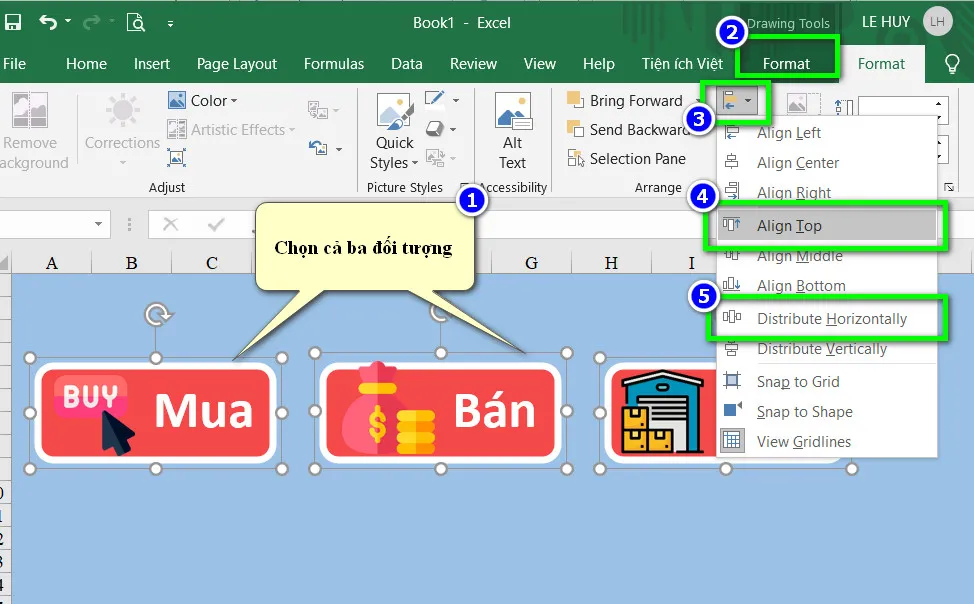
Task: Toggle Snap to Grid option
Action: 797,381
